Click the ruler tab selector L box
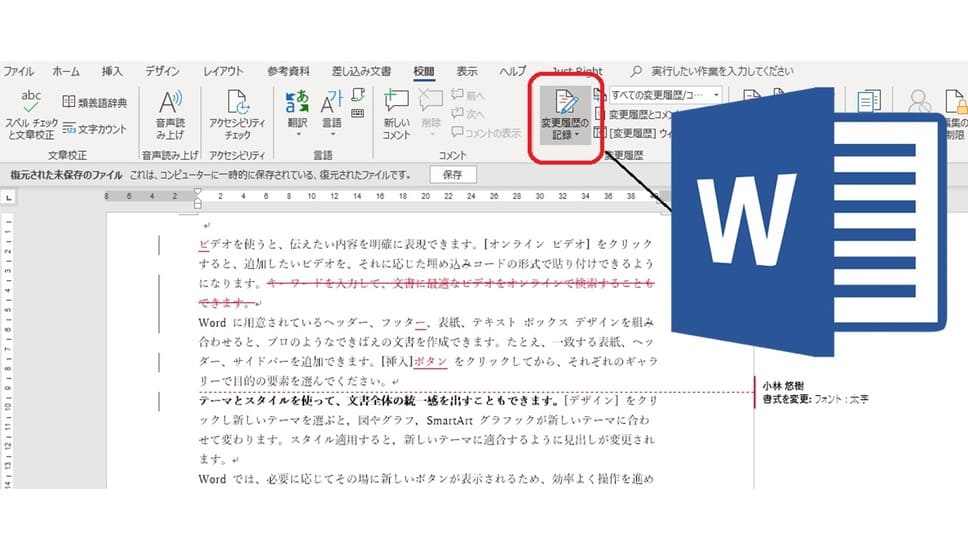Image resolution: width=968 pixels, height=544 pixels. tap(8, 198)
